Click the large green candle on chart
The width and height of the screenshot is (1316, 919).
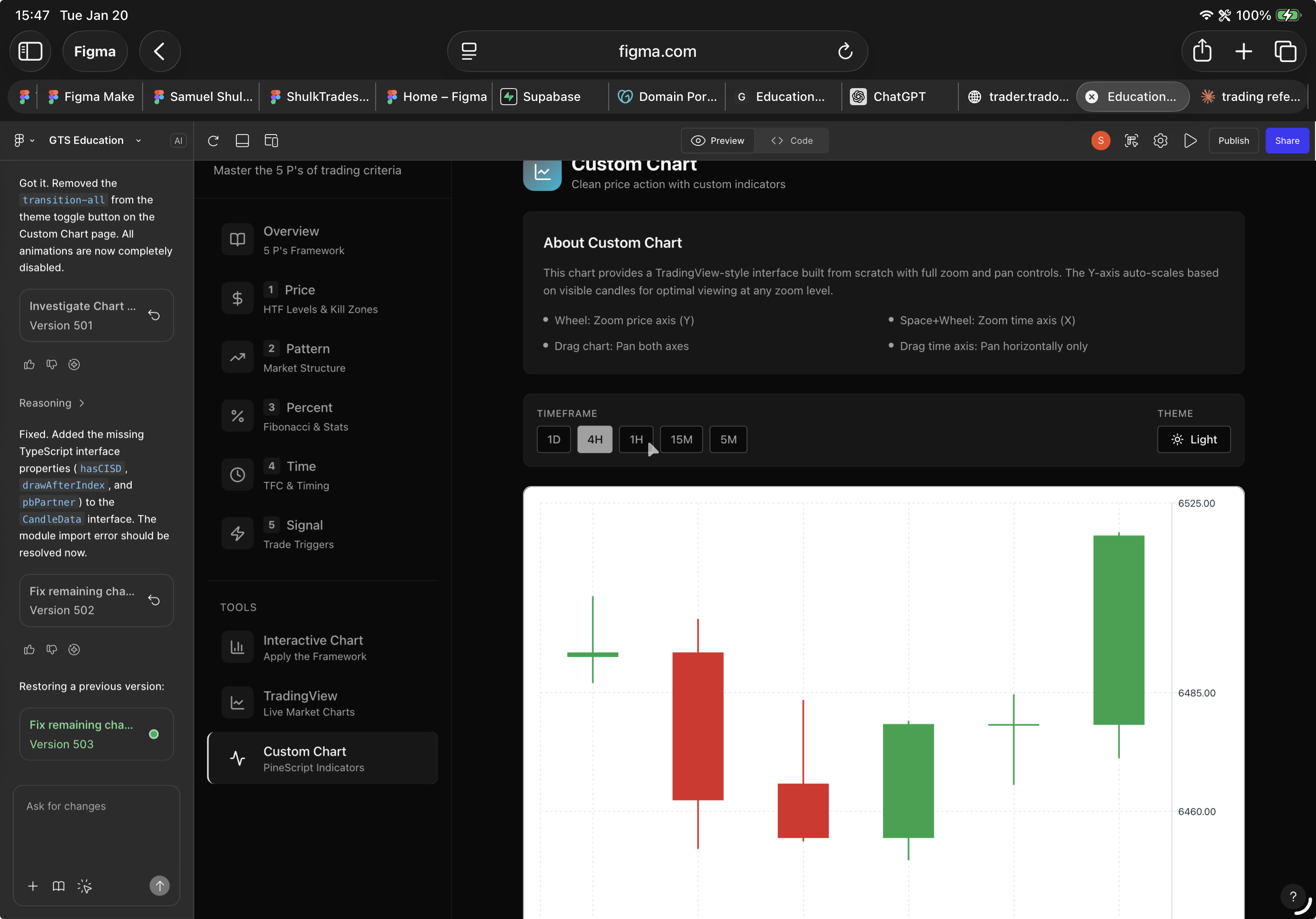(x=1118, y=630)
